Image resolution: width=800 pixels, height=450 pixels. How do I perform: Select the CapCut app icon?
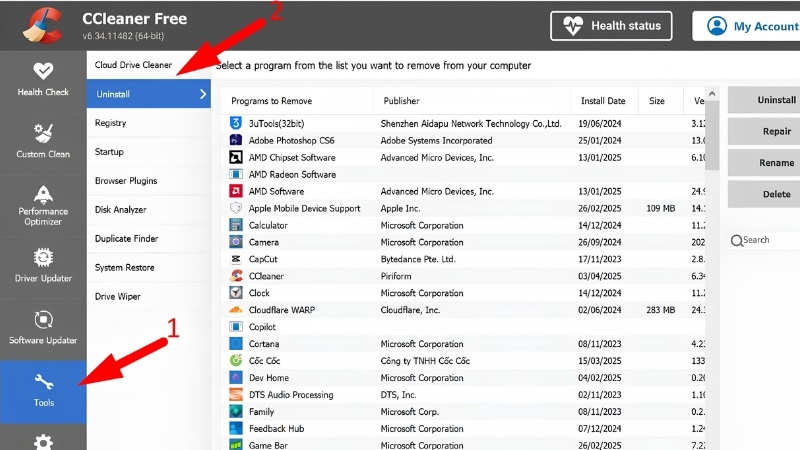tap(236, 259)
